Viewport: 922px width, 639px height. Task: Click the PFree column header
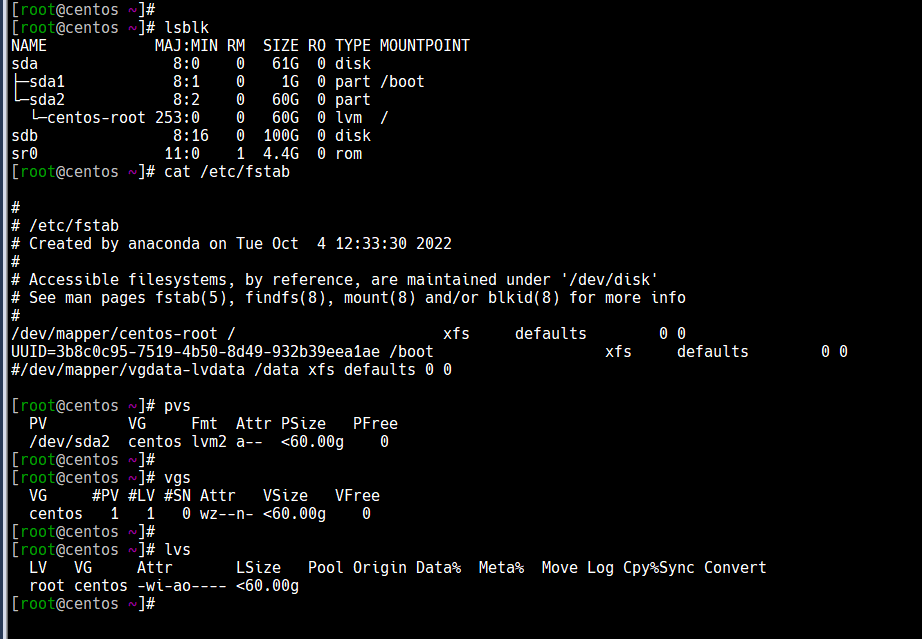[x=375, y=424]
